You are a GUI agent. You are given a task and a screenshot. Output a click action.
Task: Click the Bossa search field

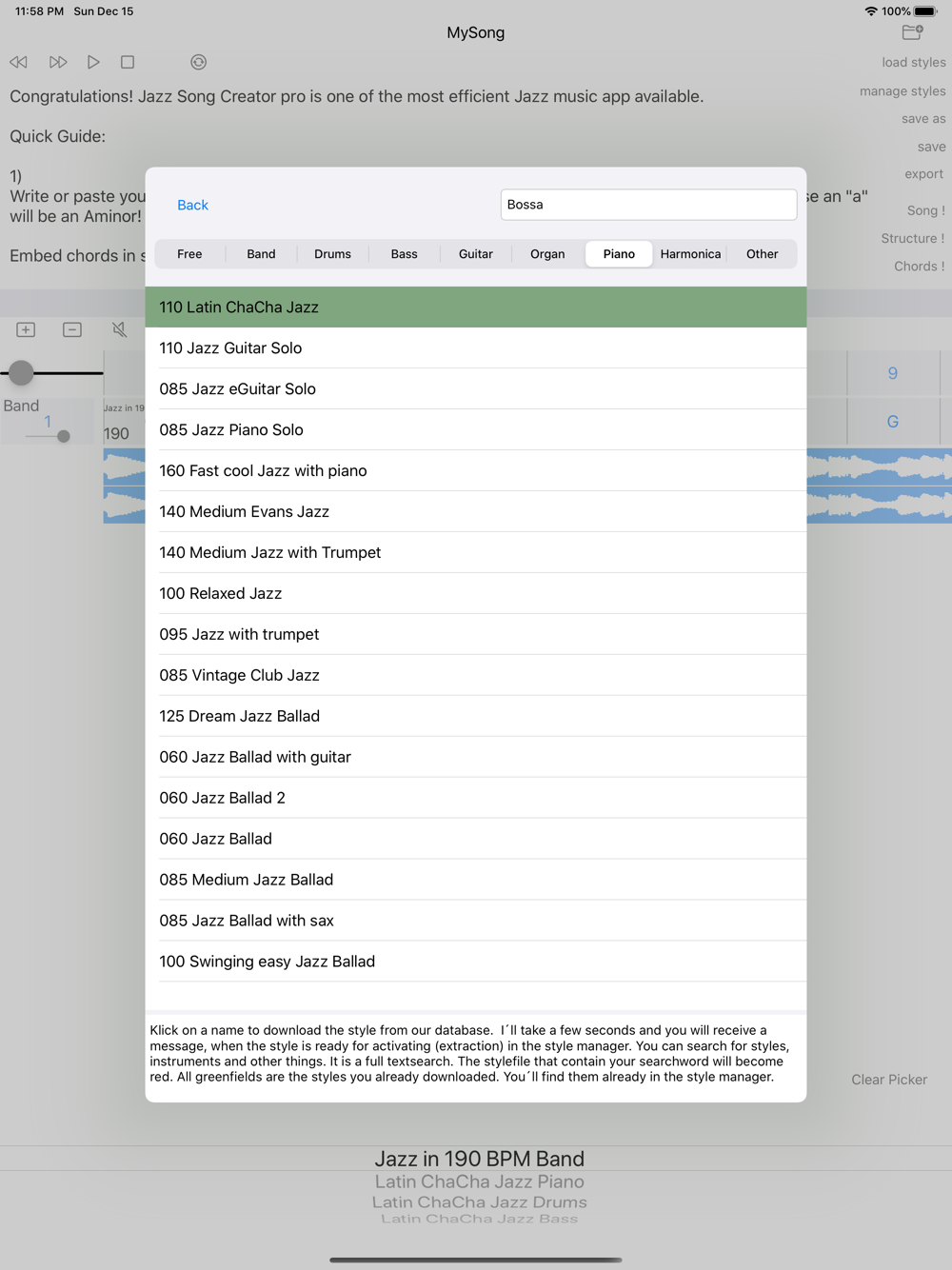point(648,205)
